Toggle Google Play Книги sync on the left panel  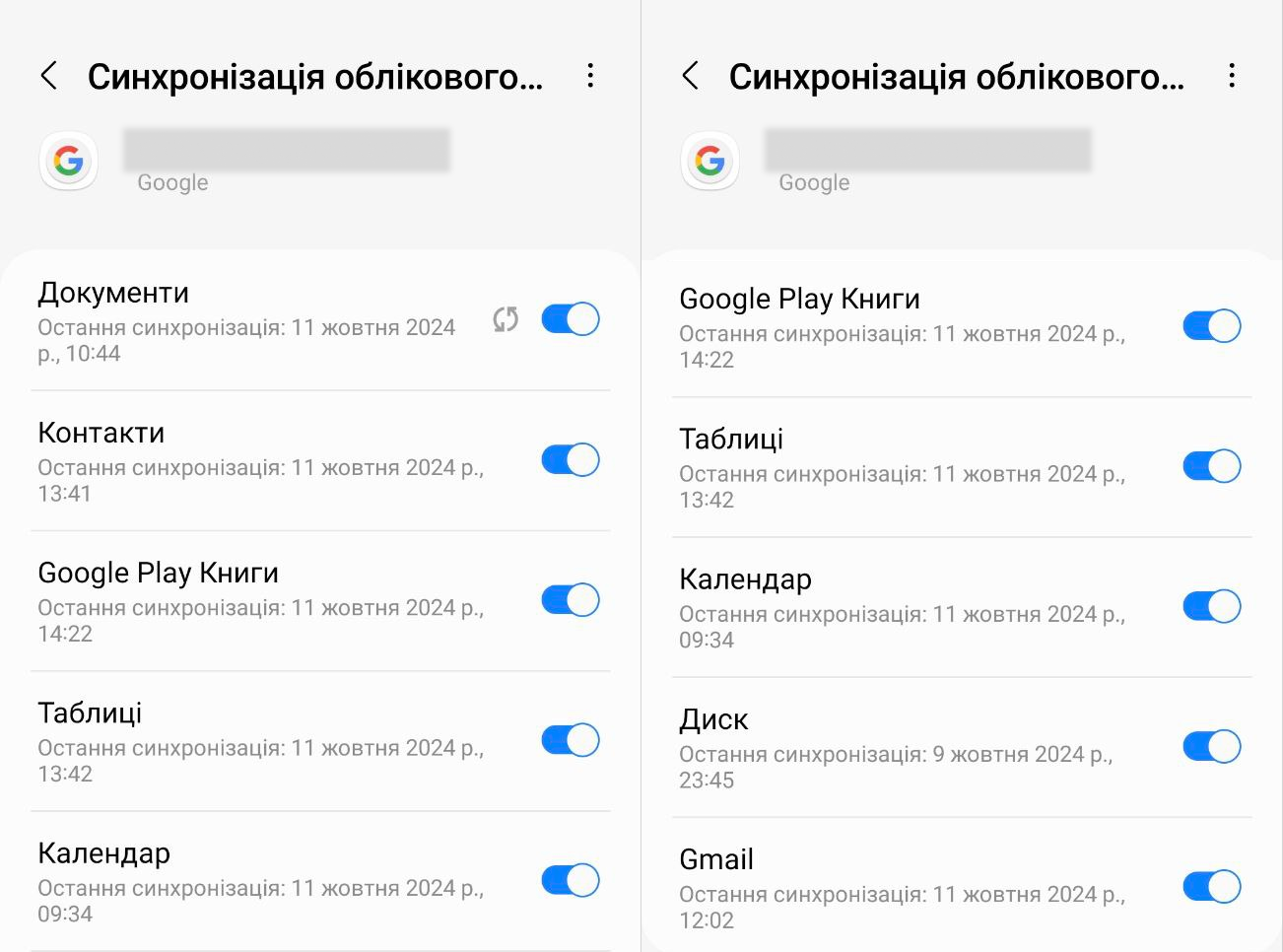click(x=570, y=599)
